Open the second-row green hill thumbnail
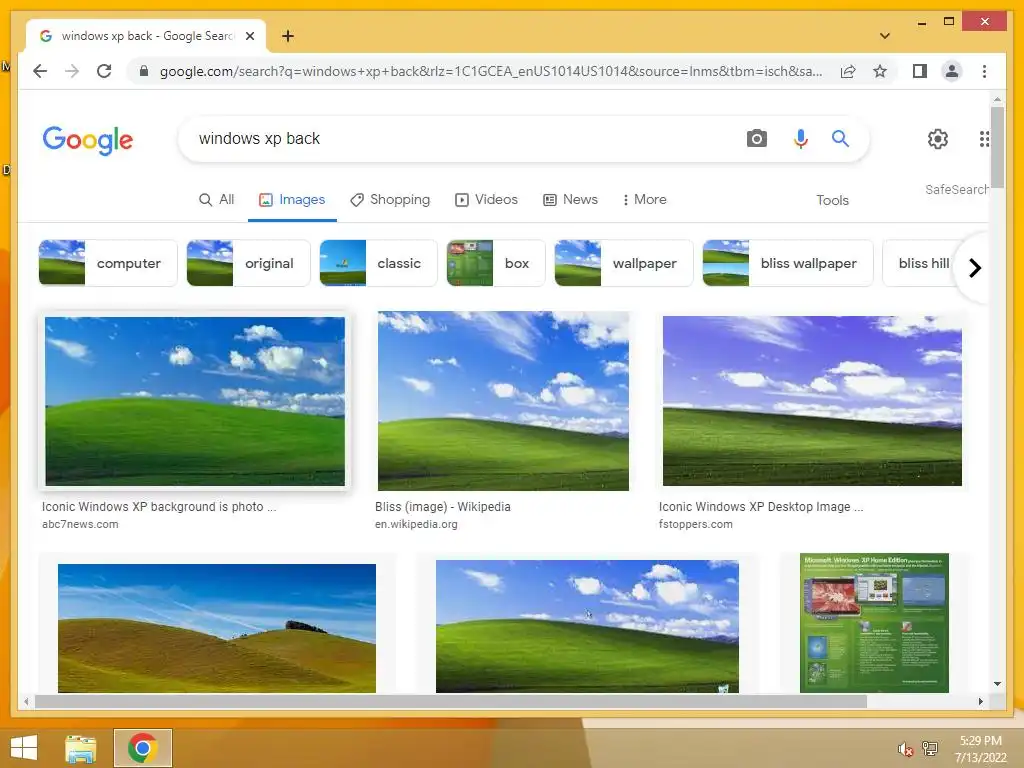Screen dimensions: 1024x768 (587, 626)
